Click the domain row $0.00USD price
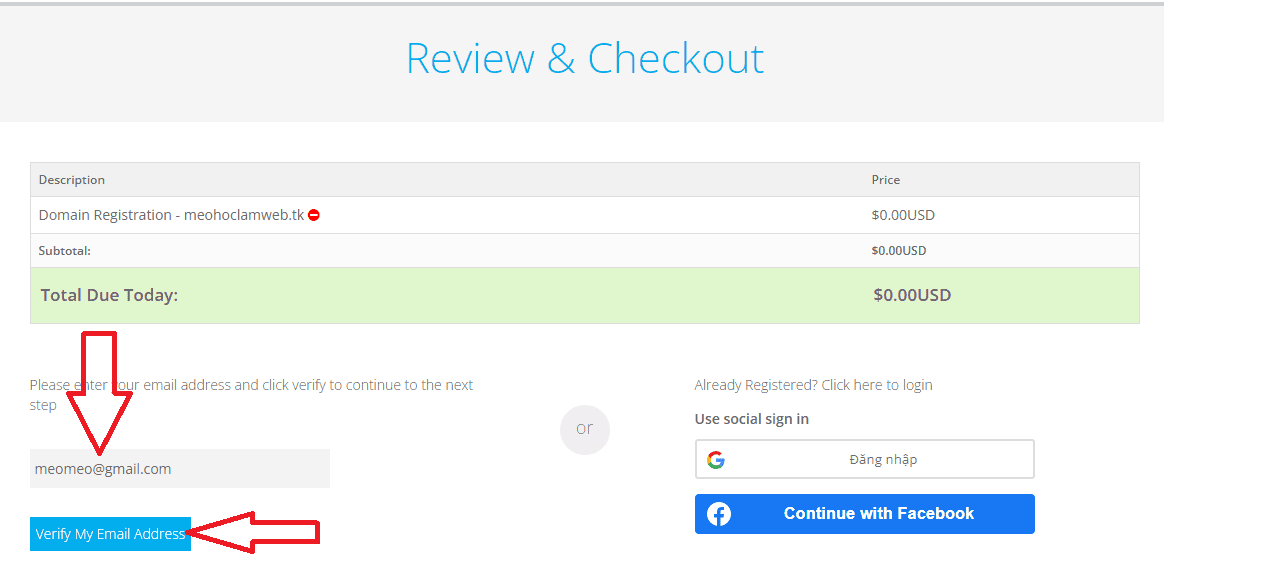Viewport: 1275px width, 575px height. [903, 215]
